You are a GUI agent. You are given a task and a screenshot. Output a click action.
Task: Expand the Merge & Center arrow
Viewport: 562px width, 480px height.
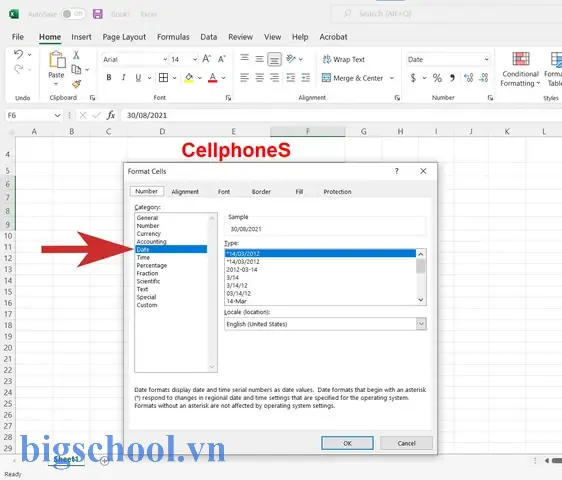click(392, 78)
